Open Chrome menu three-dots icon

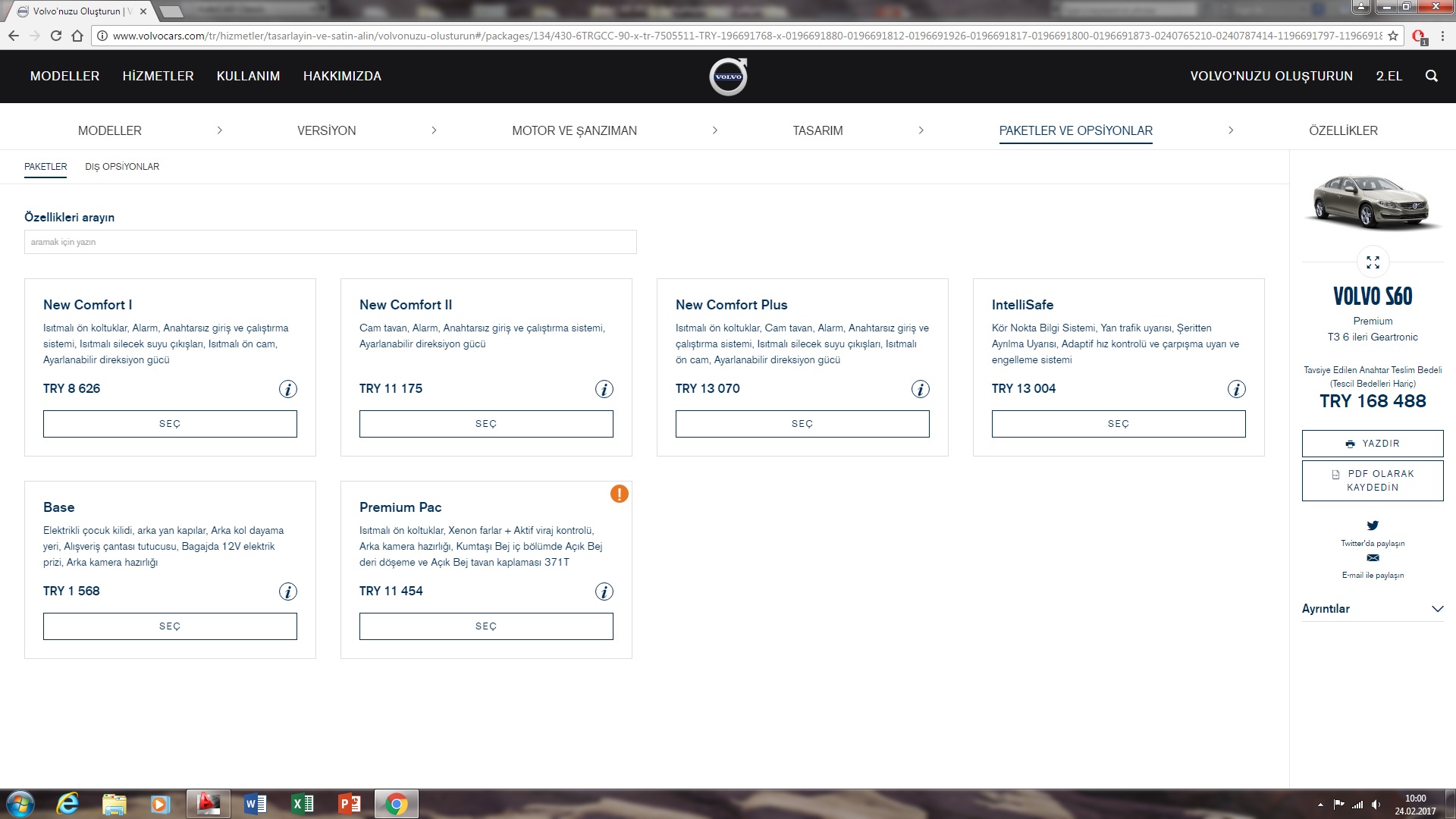click(x=1442, y=36)
